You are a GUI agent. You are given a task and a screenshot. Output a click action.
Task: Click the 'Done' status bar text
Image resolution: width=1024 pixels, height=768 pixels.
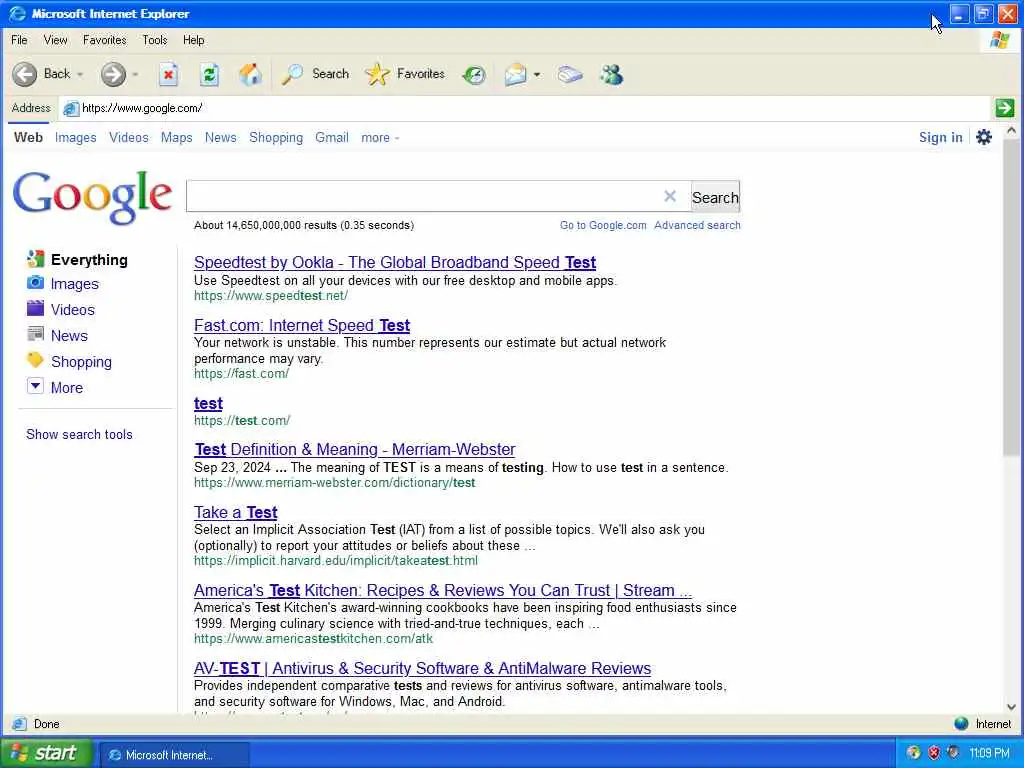tap(46, 724)
